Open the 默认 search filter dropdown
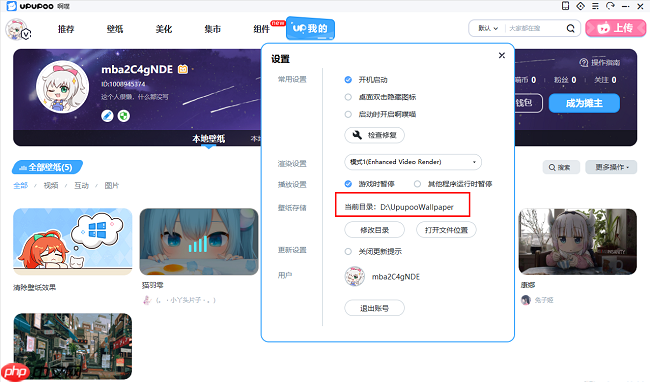Viewport: 650px width, 382px height. 488,28
